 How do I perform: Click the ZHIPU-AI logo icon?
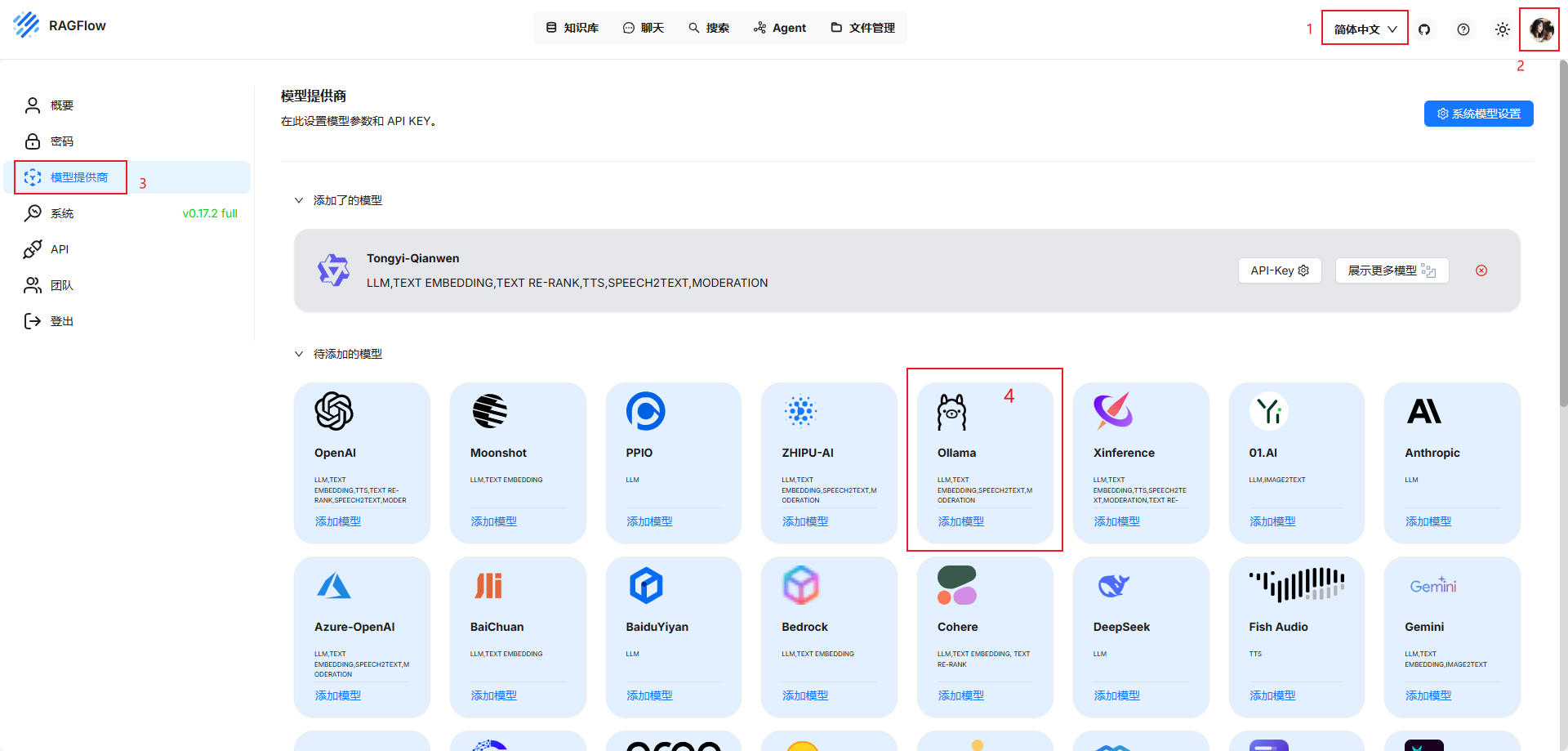800,411
